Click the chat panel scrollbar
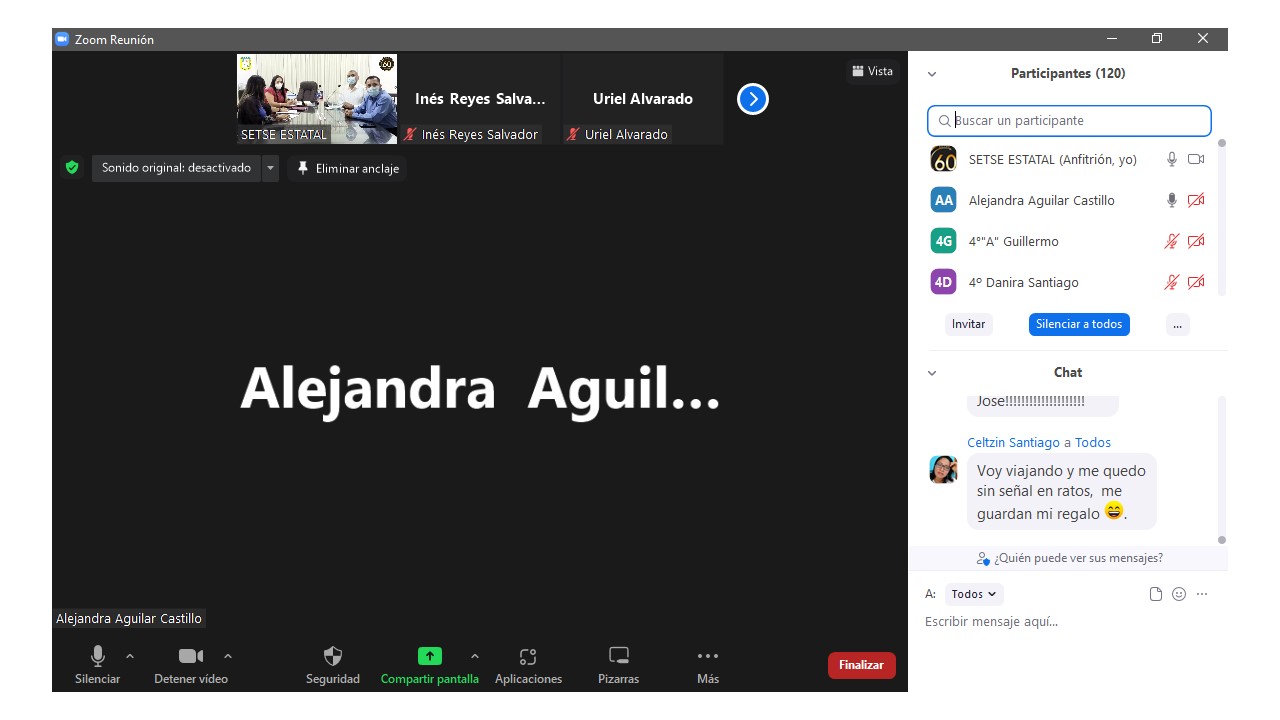Screen dimensions: 1280x720 point(1221,470)
